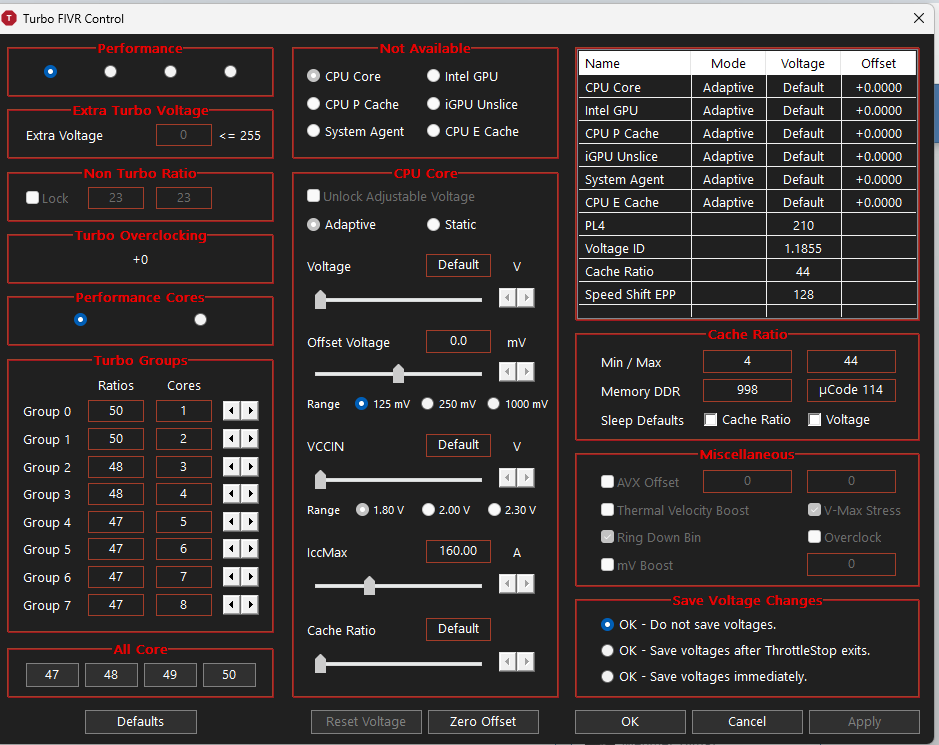Click Cache Ratio Min field showing 4
Screen dimensions: 939x745
click(x=747, y=361)
